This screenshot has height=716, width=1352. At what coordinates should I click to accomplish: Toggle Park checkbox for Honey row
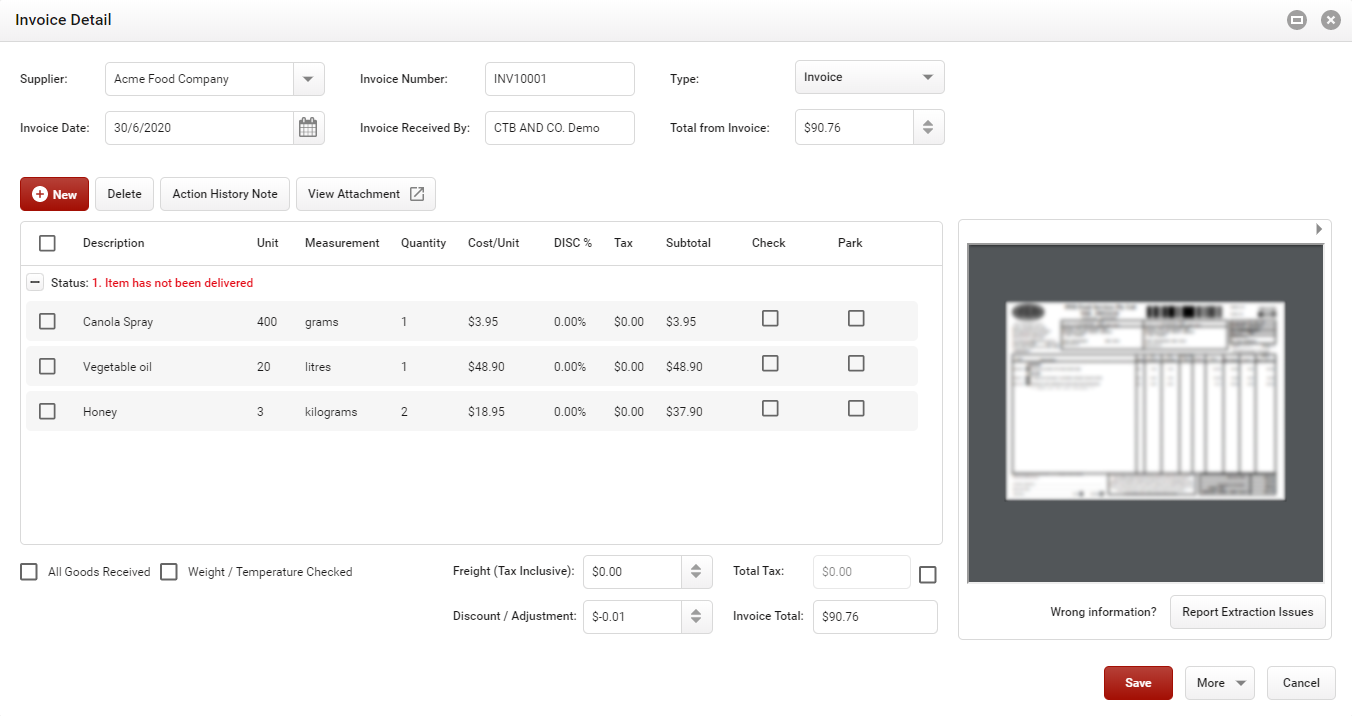point(856,408)
